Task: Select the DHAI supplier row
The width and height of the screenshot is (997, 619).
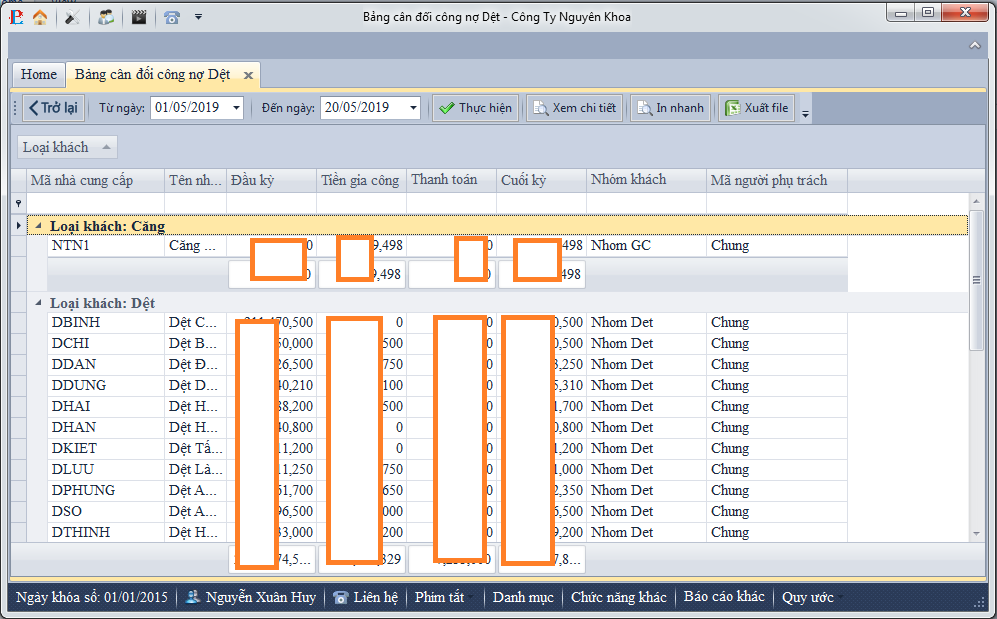Action: pos(447,407)
